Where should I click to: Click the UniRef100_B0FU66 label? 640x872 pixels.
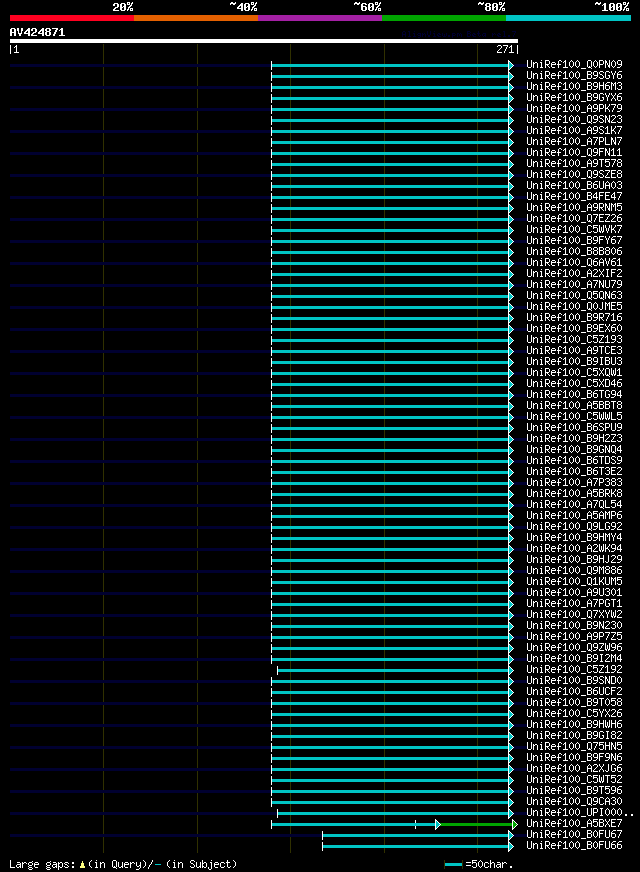click(574, 845)
